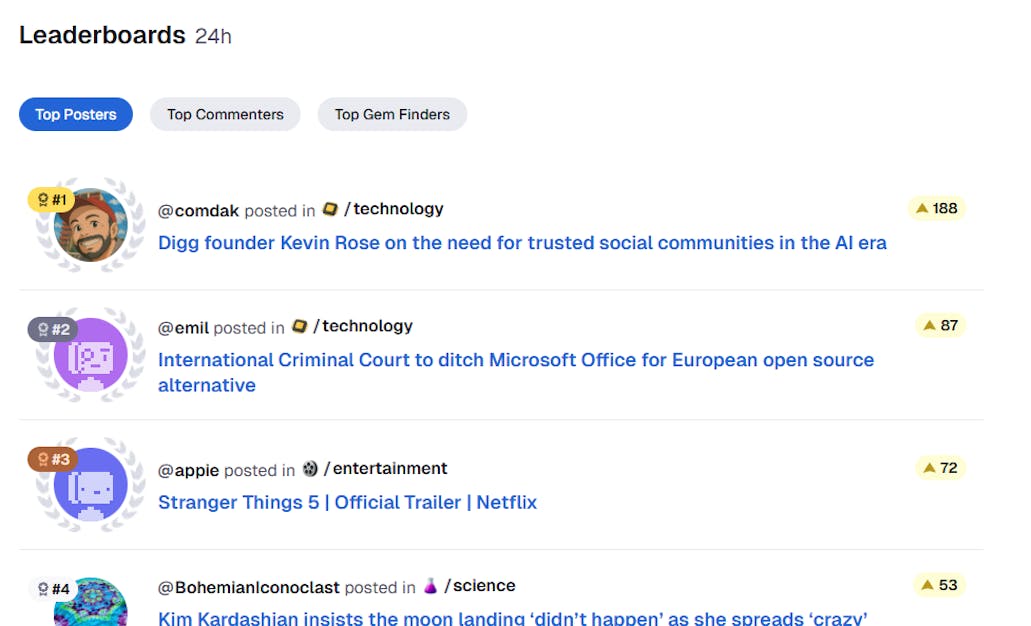Click appie's blue pixel avatar
This screenshot has height=626, width=1031.
point(91,484)
